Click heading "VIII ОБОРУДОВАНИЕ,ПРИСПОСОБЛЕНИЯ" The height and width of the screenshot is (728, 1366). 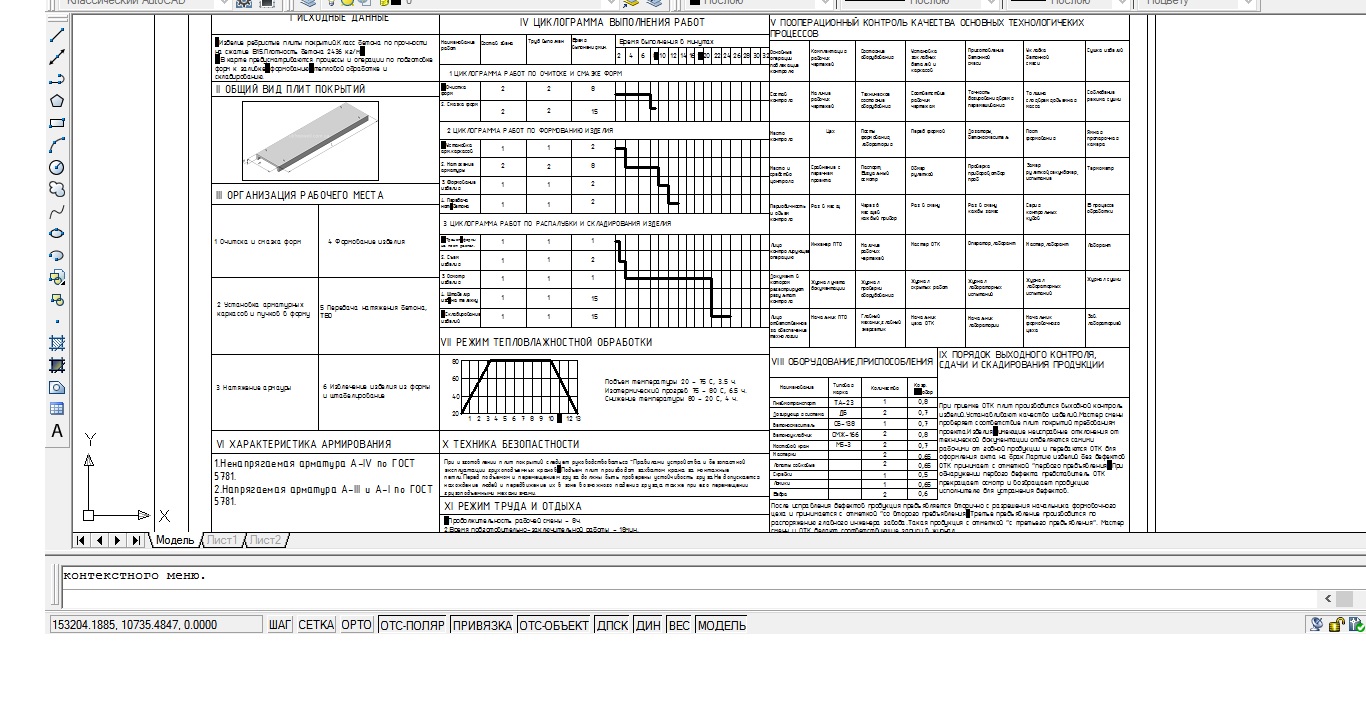pos(852,361)
